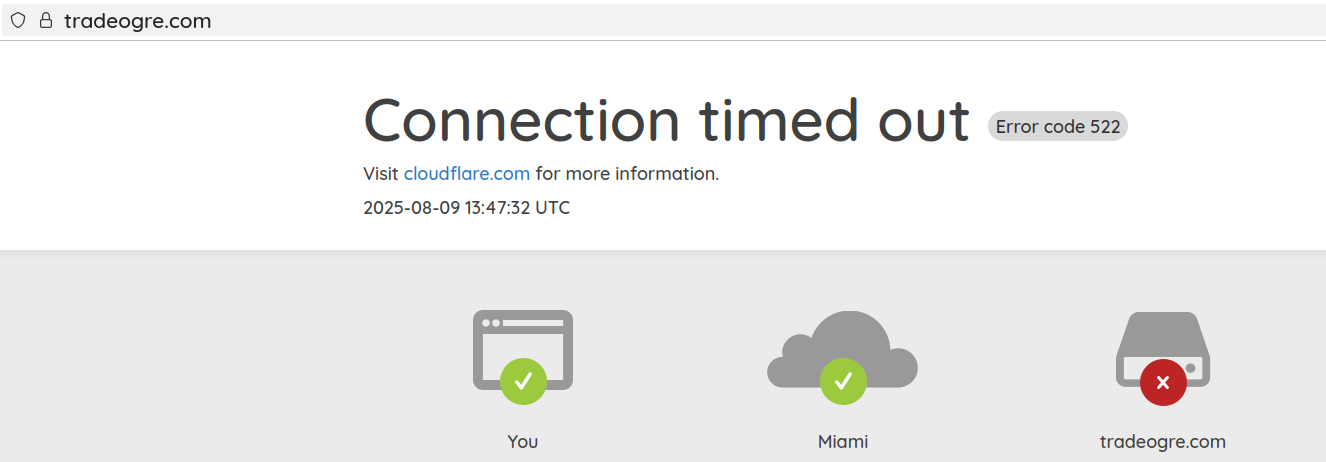Click the red X error status icon
Screen dimensions: 1326x462
1163,381
